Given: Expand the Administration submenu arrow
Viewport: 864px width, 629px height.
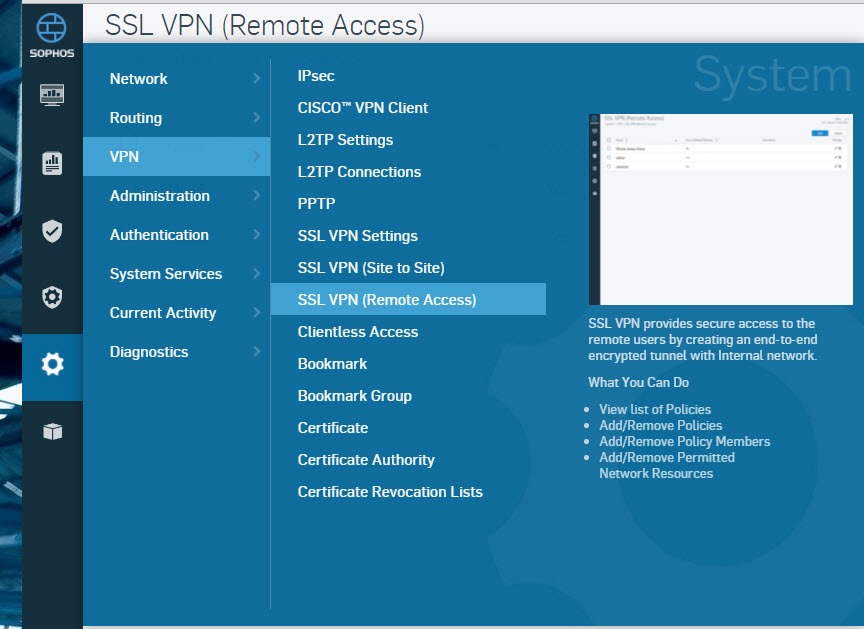Looking at the screenshot, I should click(x=257, y=196).
